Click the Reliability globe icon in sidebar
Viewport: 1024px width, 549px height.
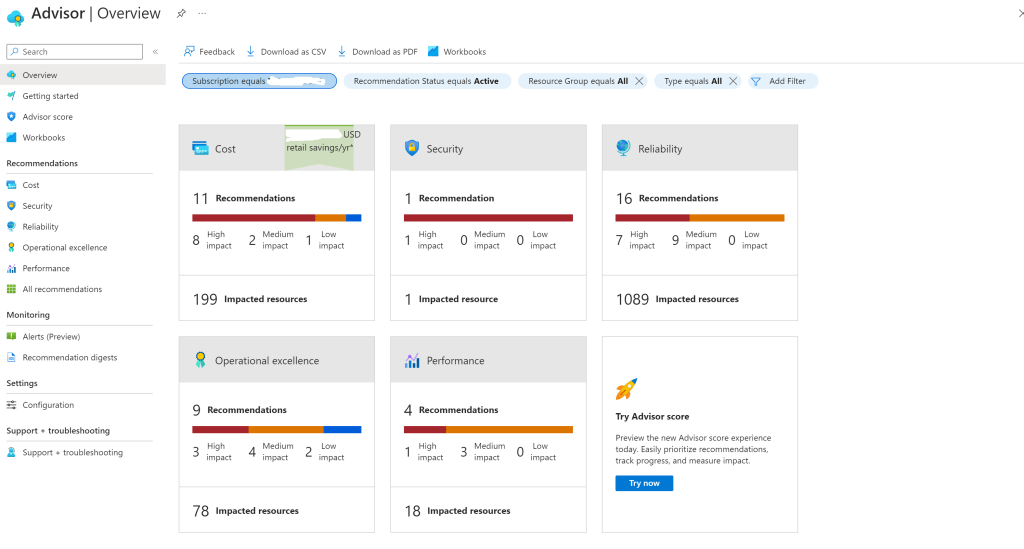[x=11, y=227]
